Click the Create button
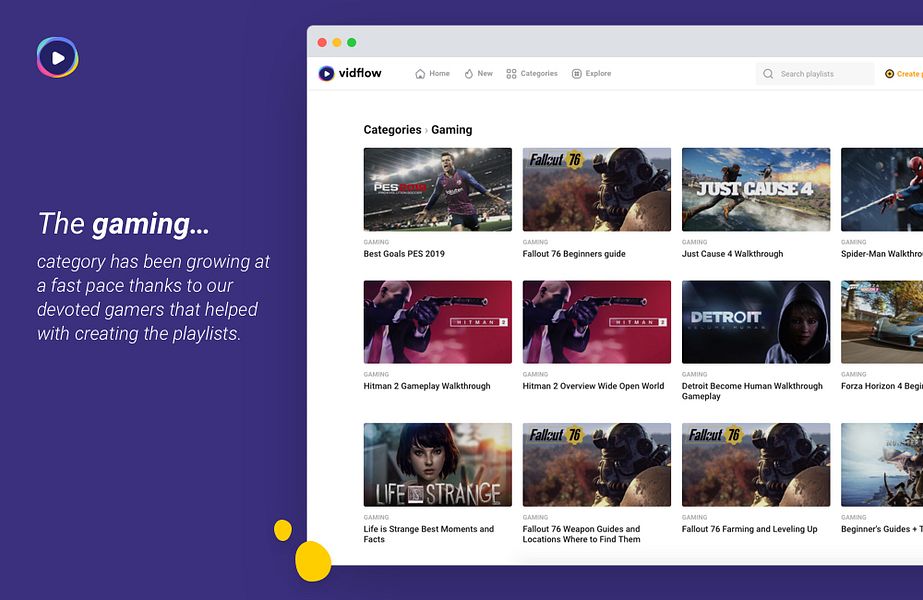Image resolution: width=923 pixels, height=600 pixels. [x=904, y=74]
